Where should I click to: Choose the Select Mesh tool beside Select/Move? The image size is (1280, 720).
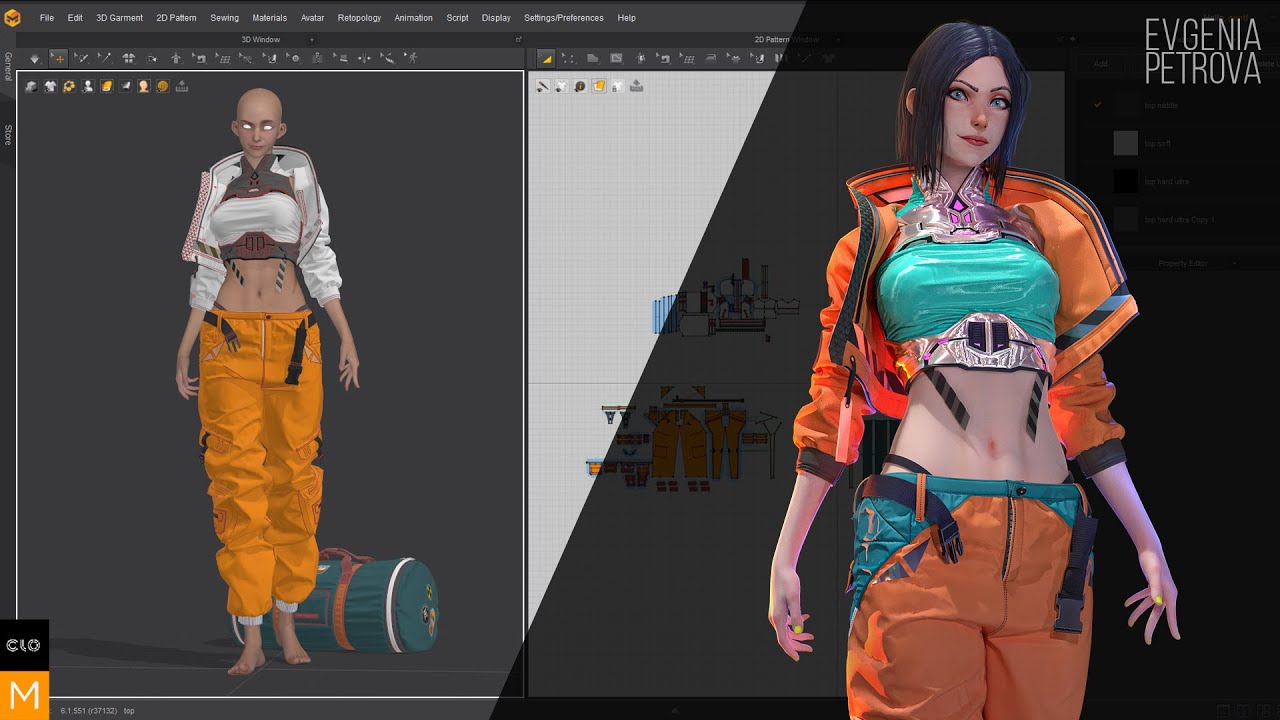coord(82,58)
